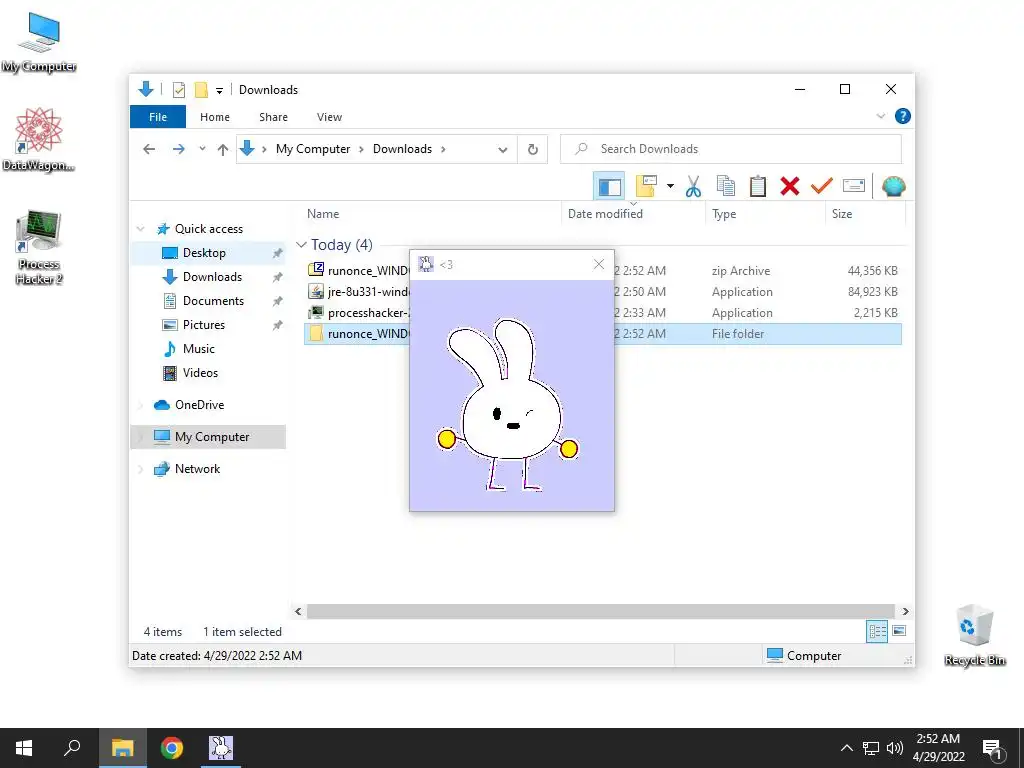1024x768 pixels.
Task: Select the runonce_WIND zip archive file
Action: pos(603,270)
